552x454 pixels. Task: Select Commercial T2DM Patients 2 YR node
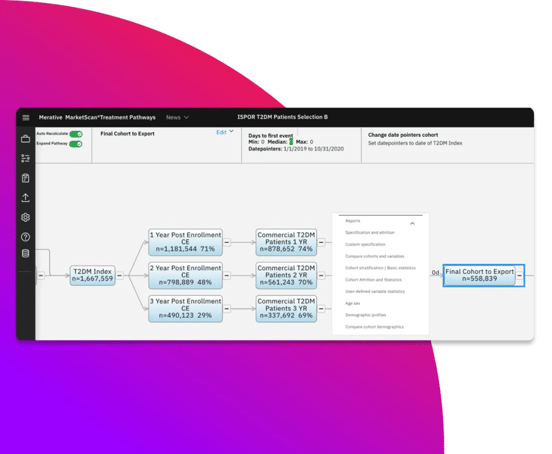[286, 275]
